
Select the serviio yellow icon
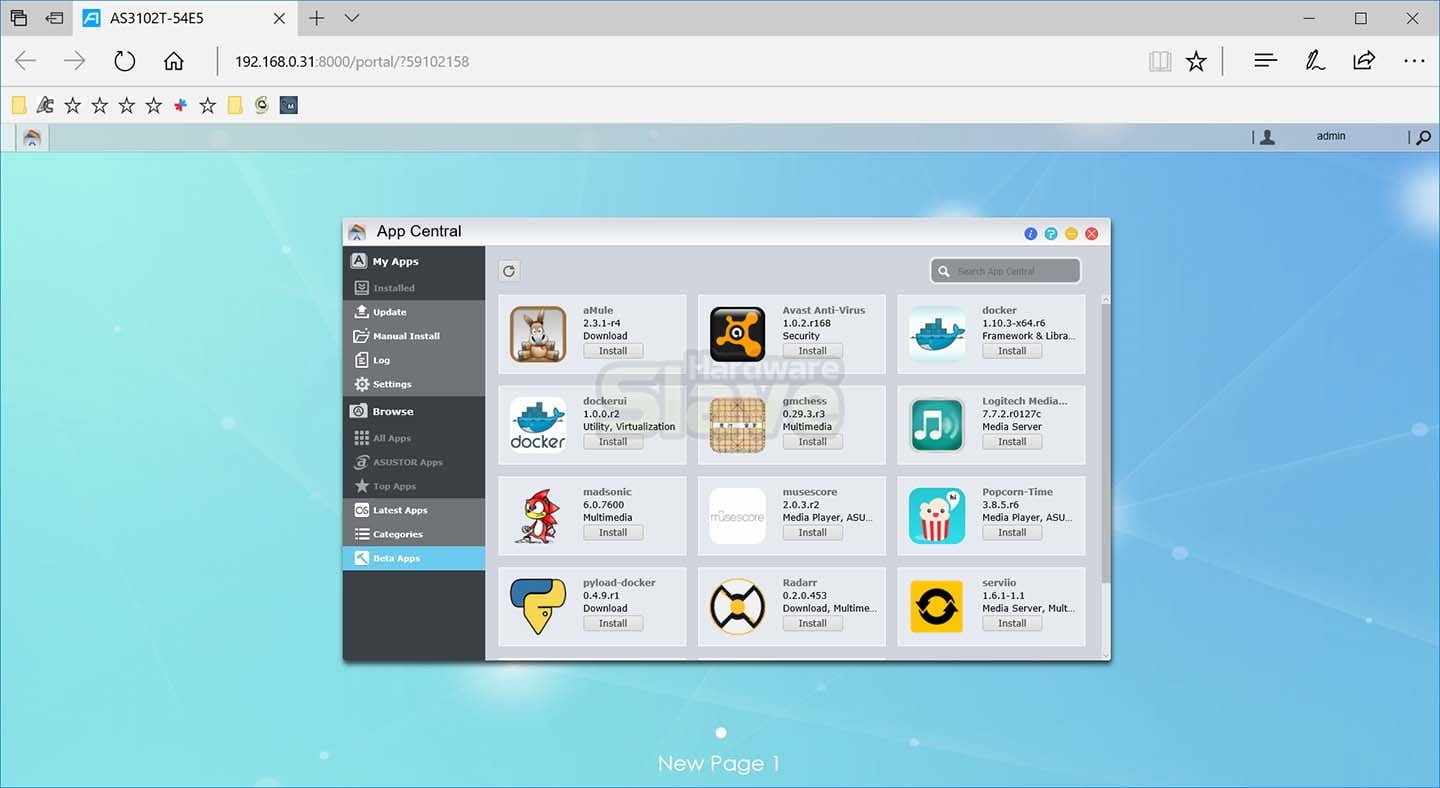(937, 607)
